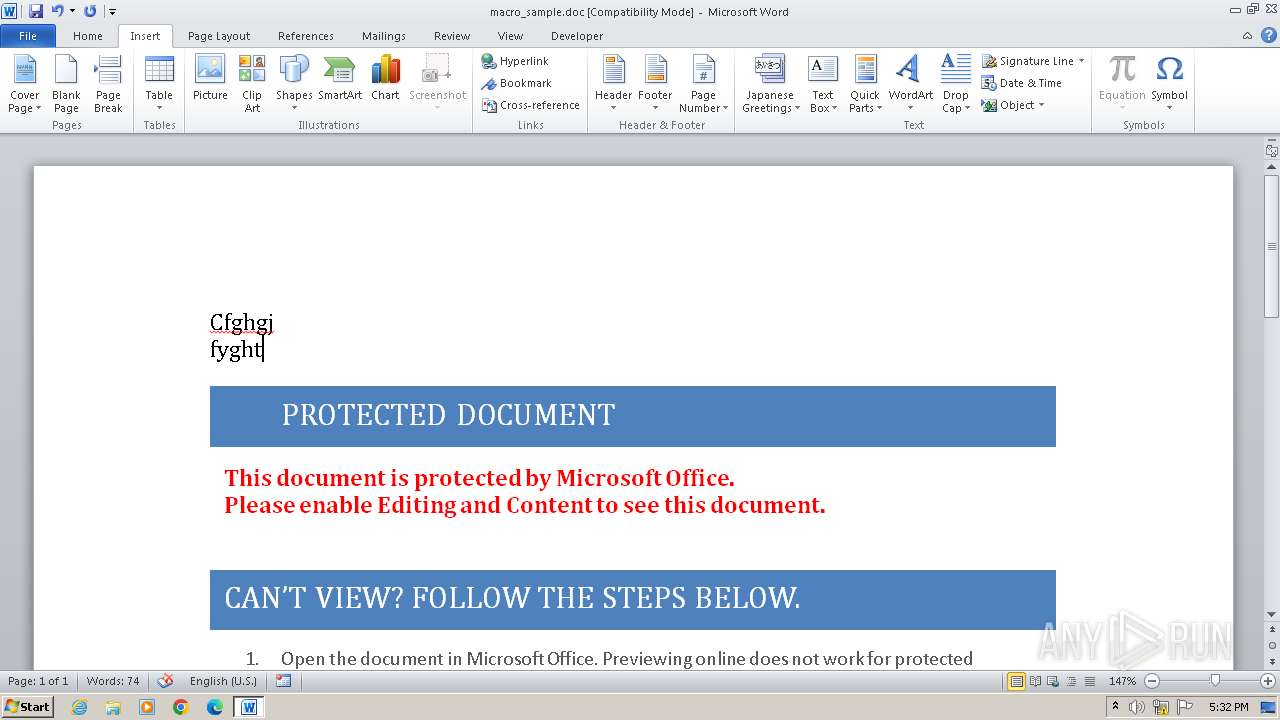Switch to the View tab
The width and height of the screenshot is (1280, 720).
(x=510, y=36)
